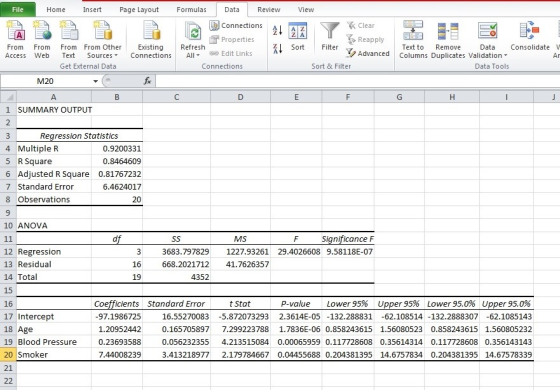The height and width of the screenshot is (390, 560).
Task: Switch to the Formulas tab
Action: click(x=191, y=10)
